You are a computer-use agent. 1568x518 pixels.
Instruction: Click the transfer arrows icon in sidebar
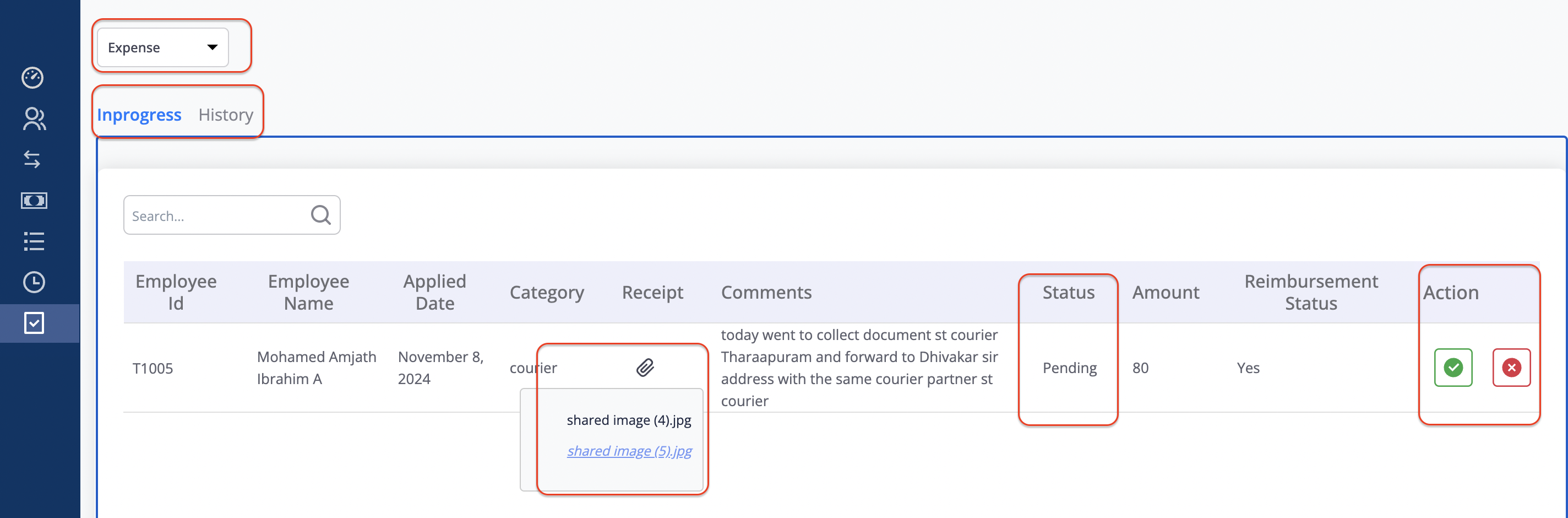tap(33, 160)
